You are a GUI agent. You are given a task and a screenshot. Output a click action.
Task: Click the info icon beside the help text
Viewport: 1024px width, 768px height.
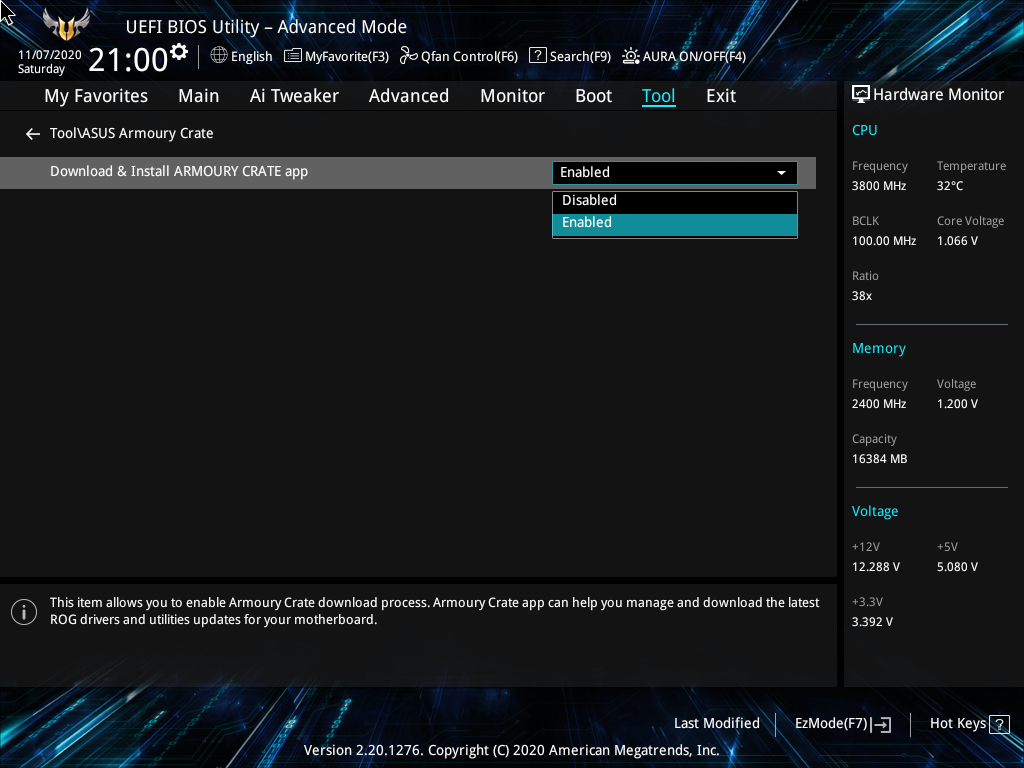(x=24, y=612)
